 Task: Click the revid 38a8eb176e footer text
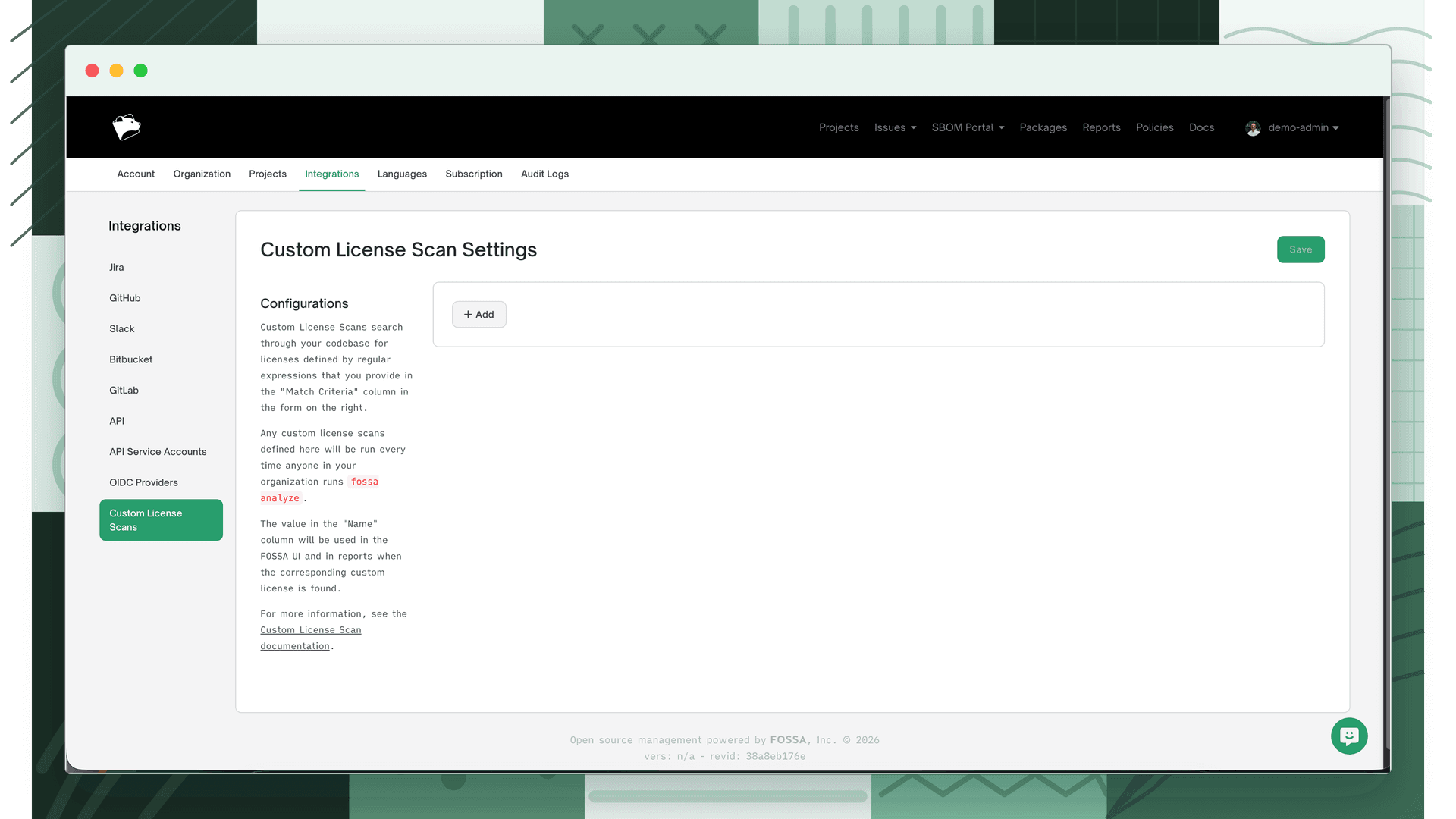pyautogui.click(x=758, y=756)
